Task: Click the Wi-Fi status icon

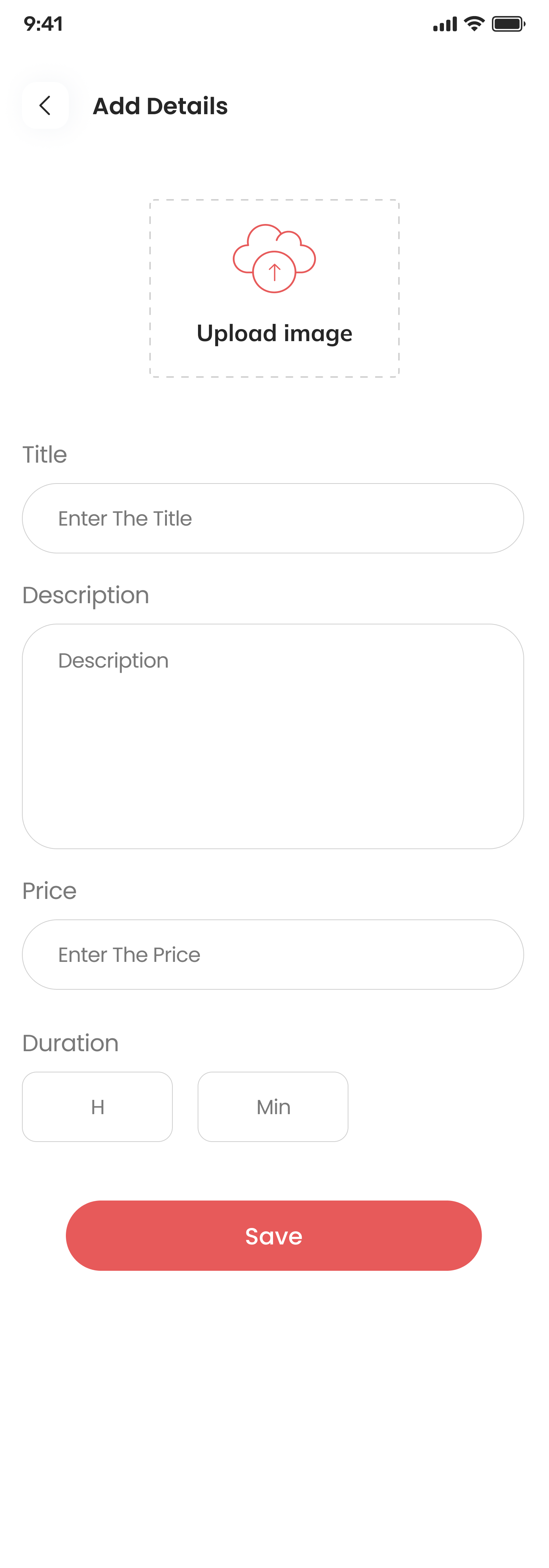Action: (x=474, y=24)
